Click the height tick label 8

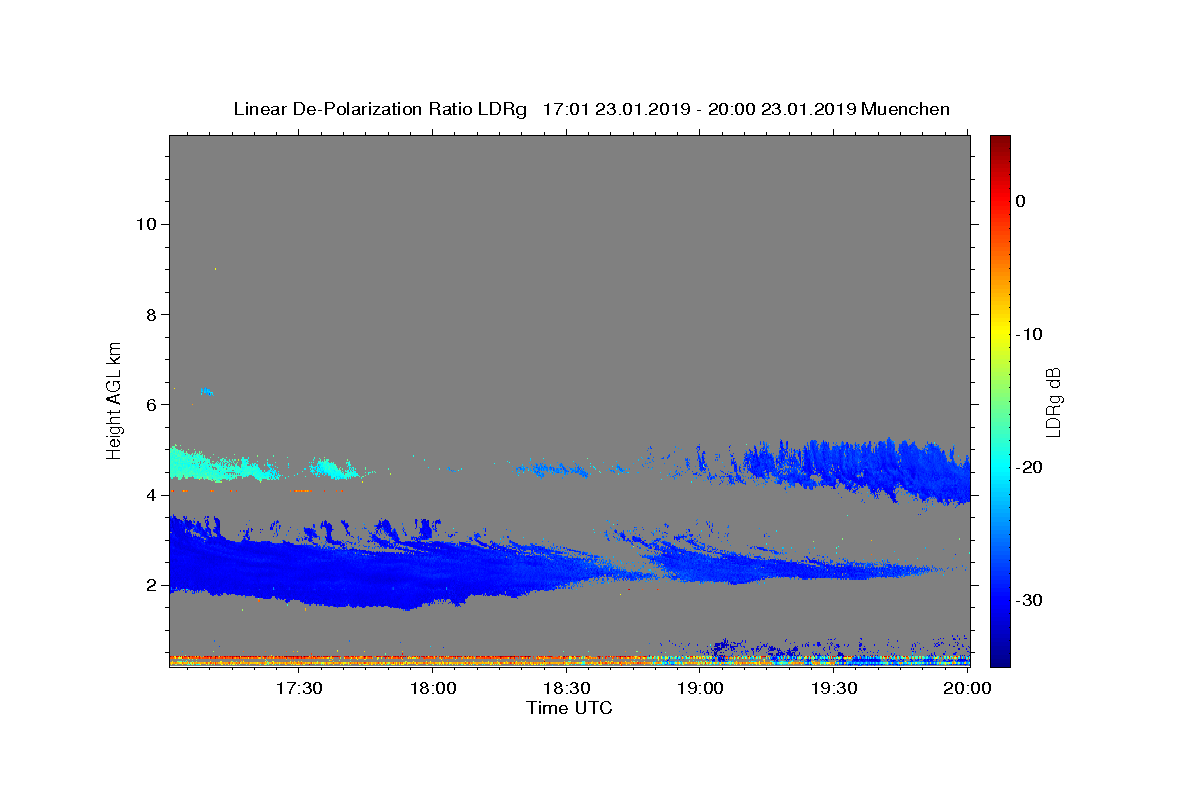(152, 314)
